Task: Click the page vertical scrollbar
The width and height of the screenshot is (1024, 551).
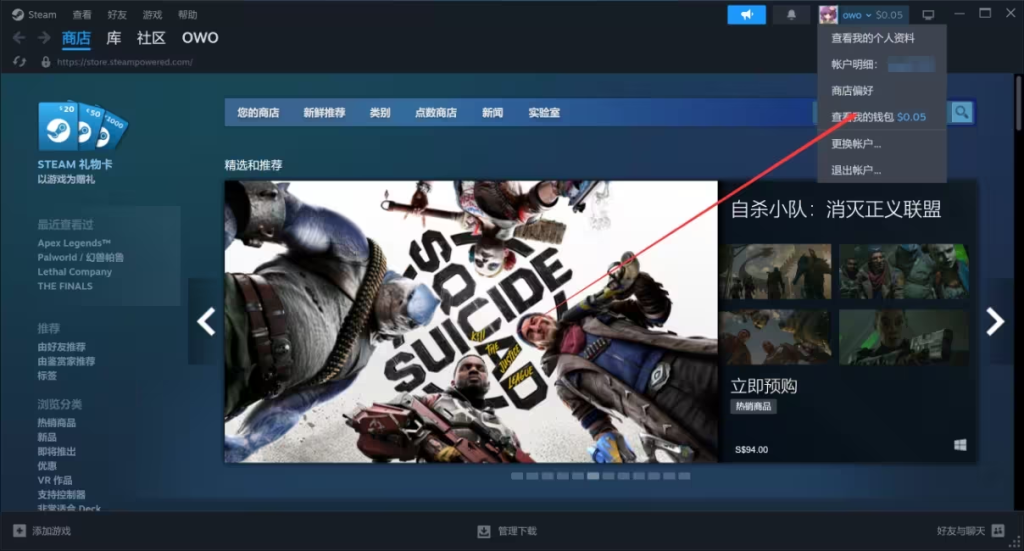Action: coord(1018,104)
